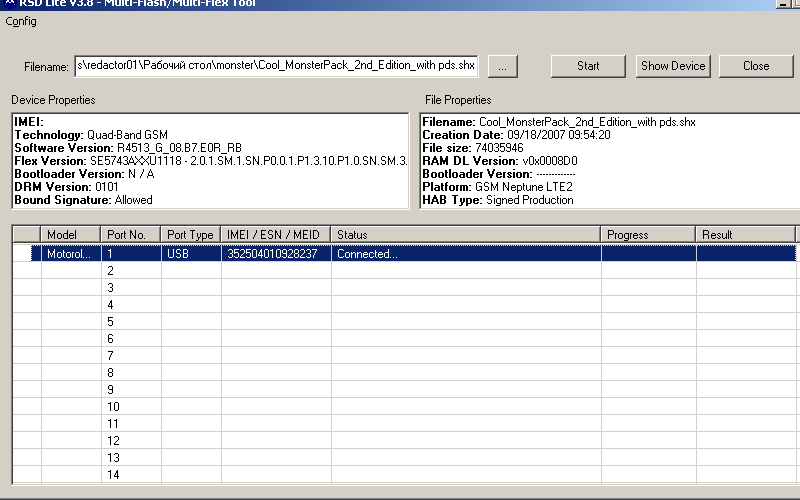
Task: Select port number 8 row
Action: tap(403, 372)
